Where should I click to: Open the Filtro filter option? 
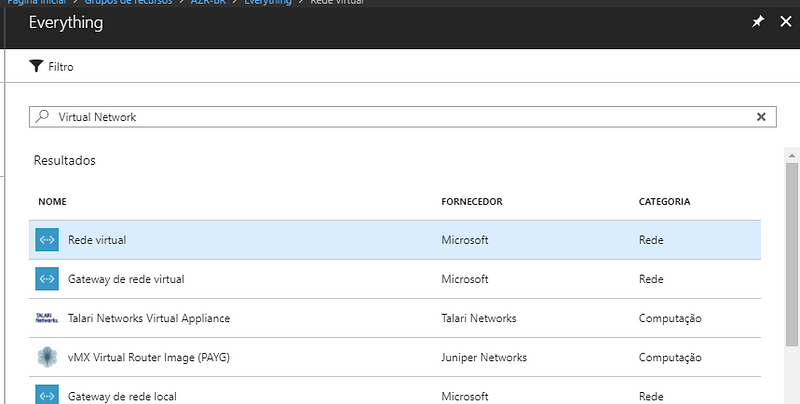click(52, 66)
